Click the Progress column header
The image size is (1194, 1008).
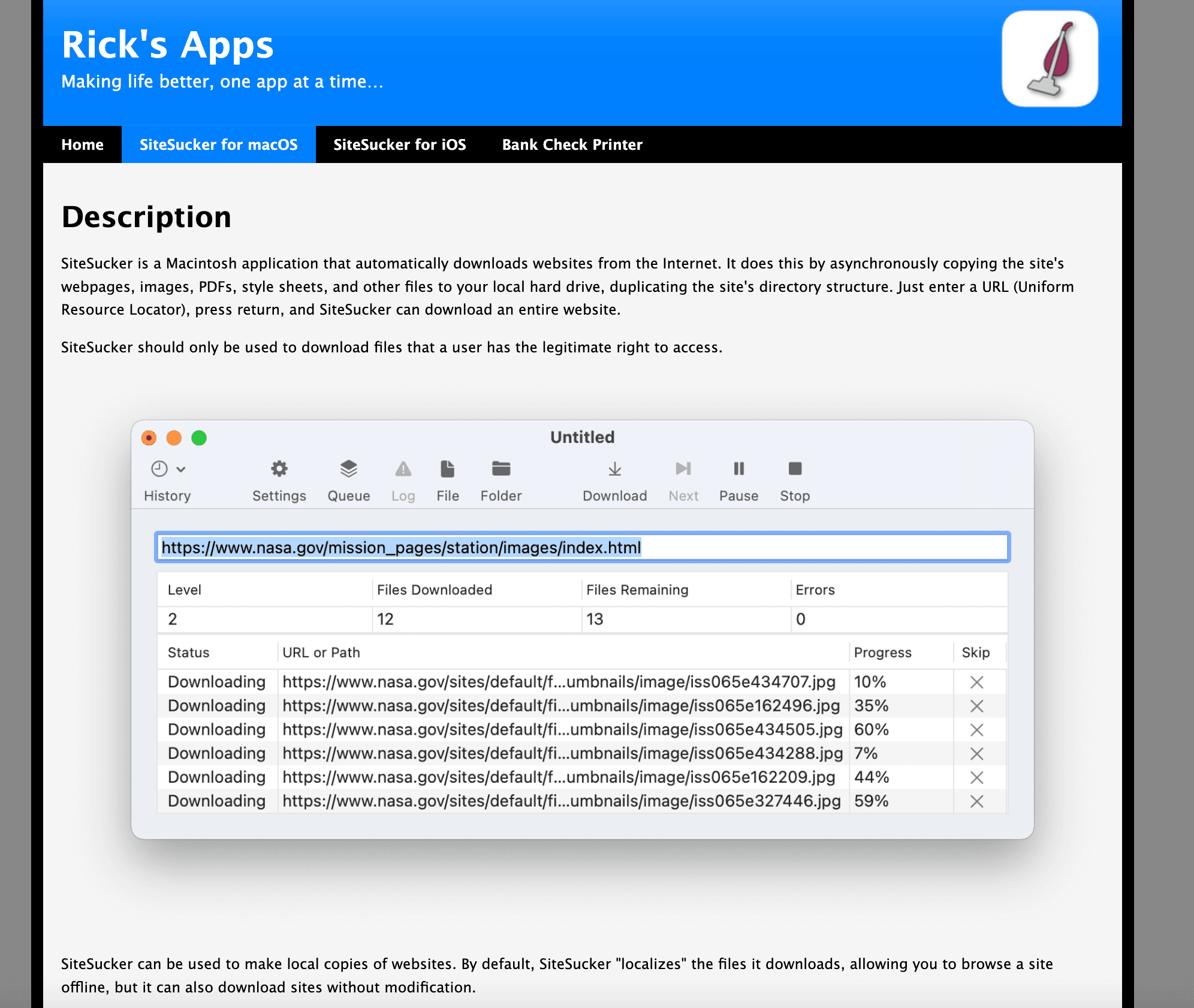click(882, 653)
